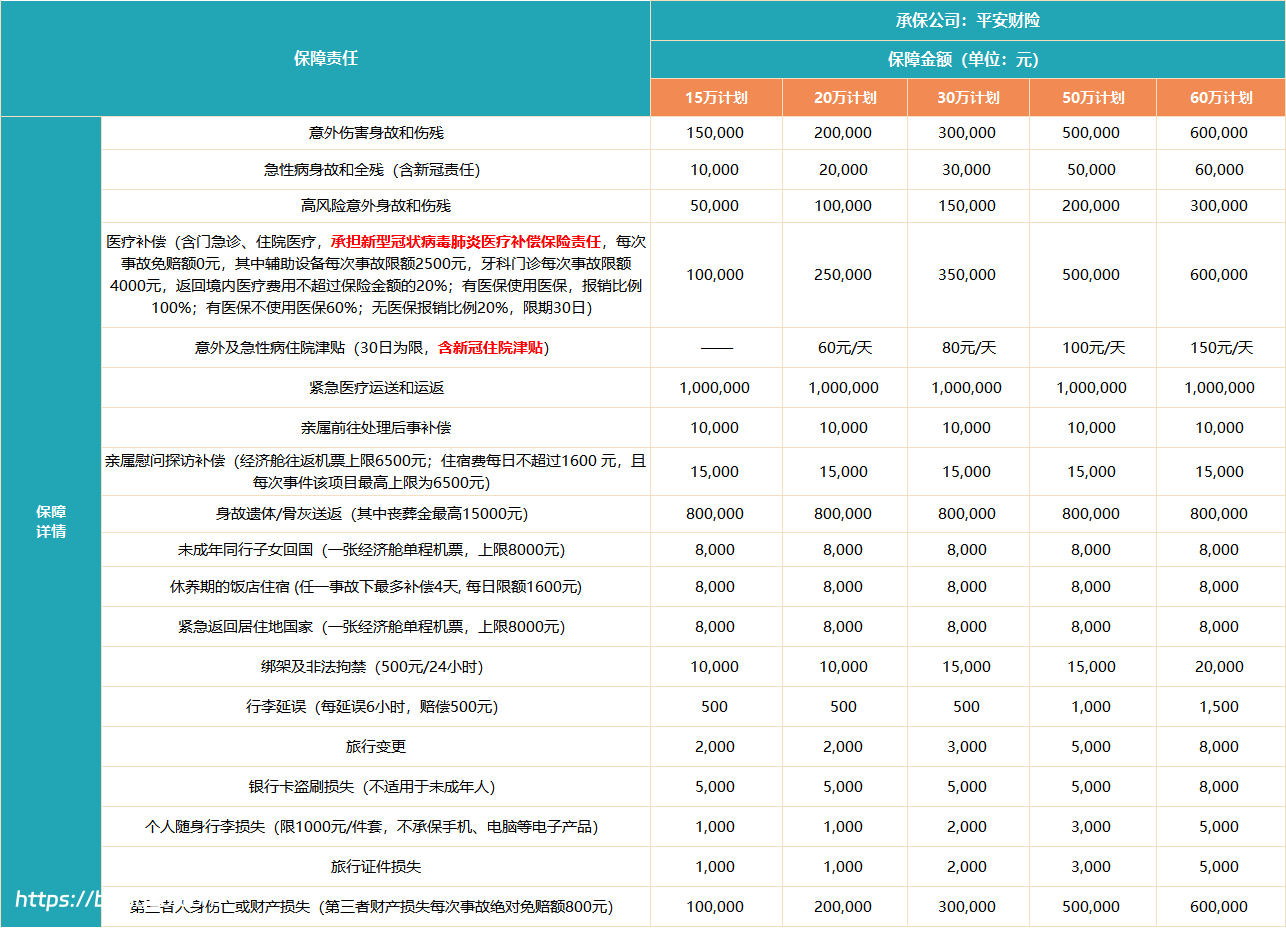
Task: Click 15,000 under 30万计划 in 绑架及非法拘禁 row
Action: point(967,666)
